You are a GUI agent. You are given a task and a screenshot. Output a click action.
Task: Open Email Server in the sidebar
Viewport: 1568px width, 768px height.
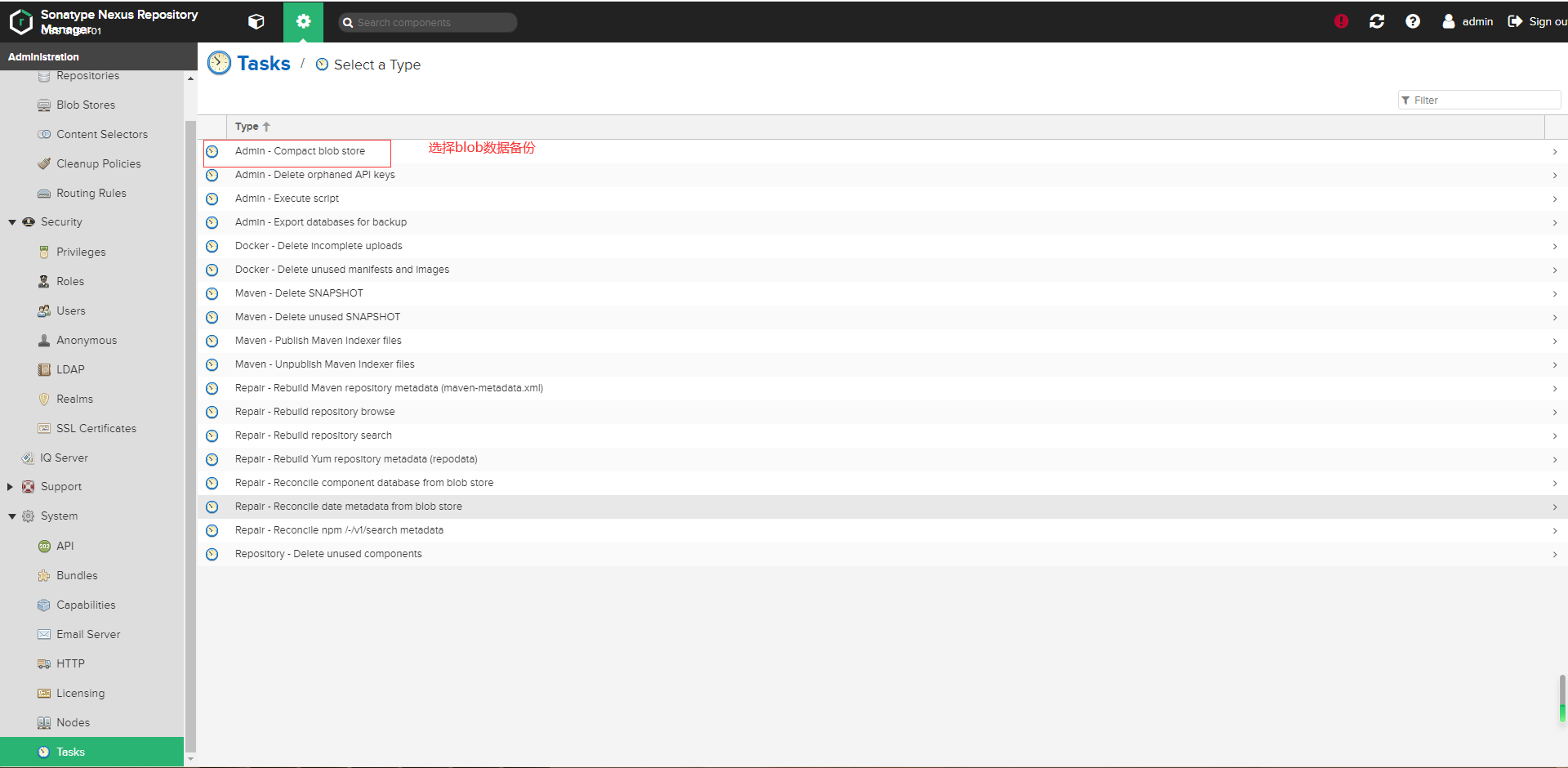pyautogui.click(x=88, y=634)
